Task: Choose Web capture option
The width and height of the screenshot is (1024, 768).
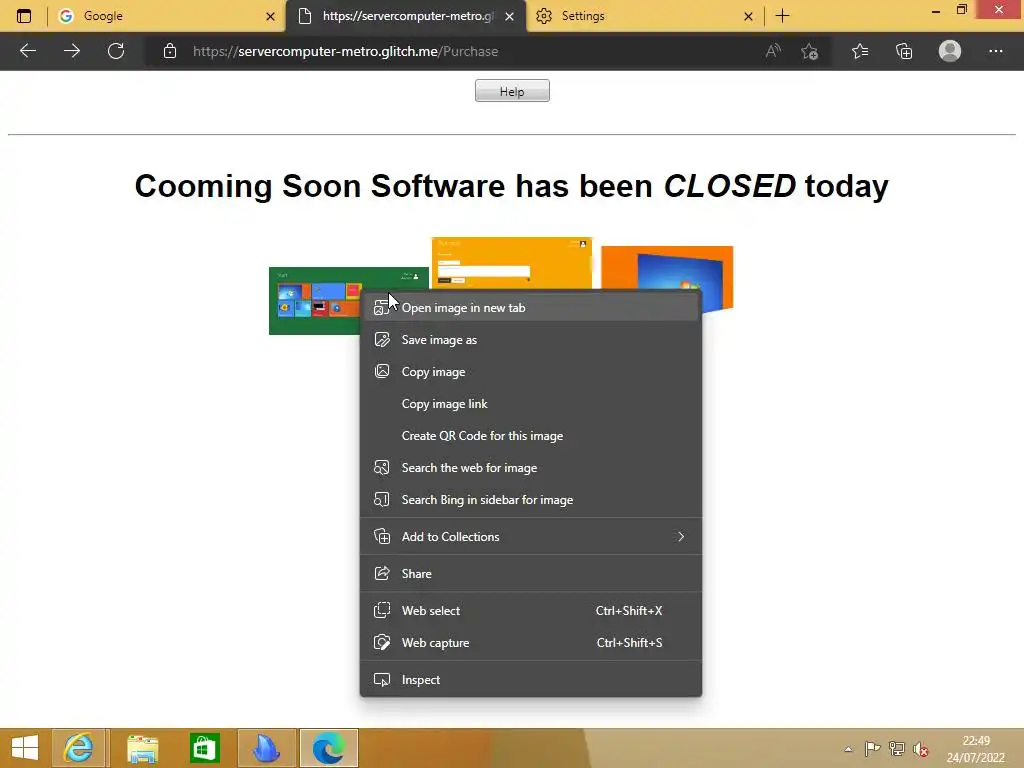Action: click(x=530, y=643)
